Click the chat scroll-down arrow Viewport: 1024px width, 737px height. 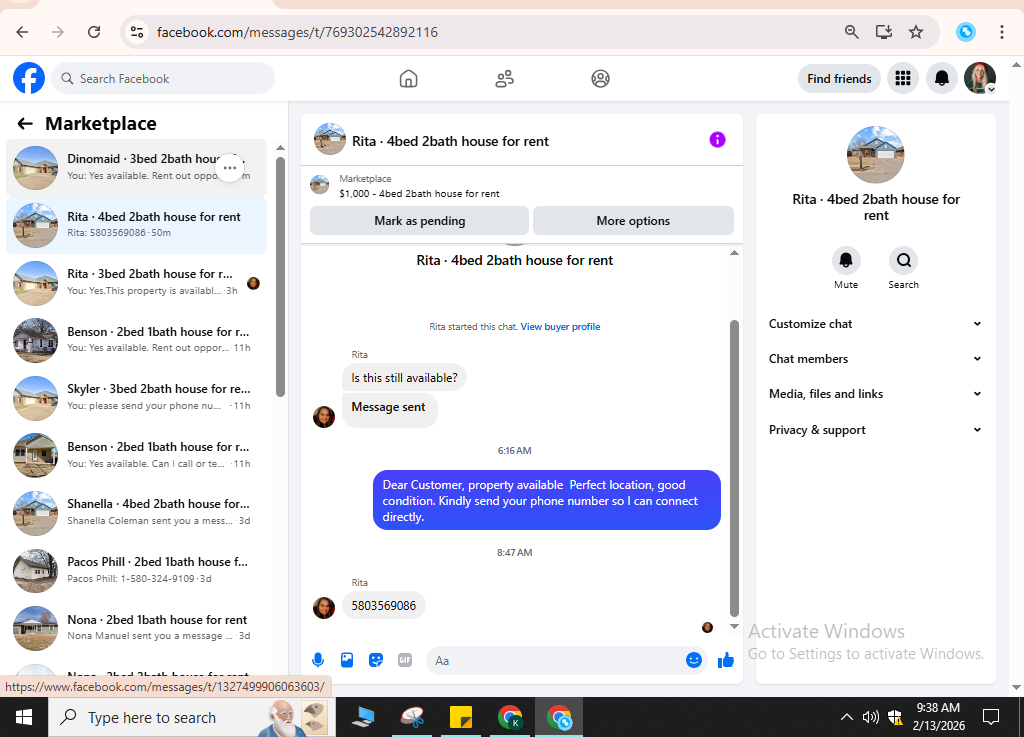(734, 627)
